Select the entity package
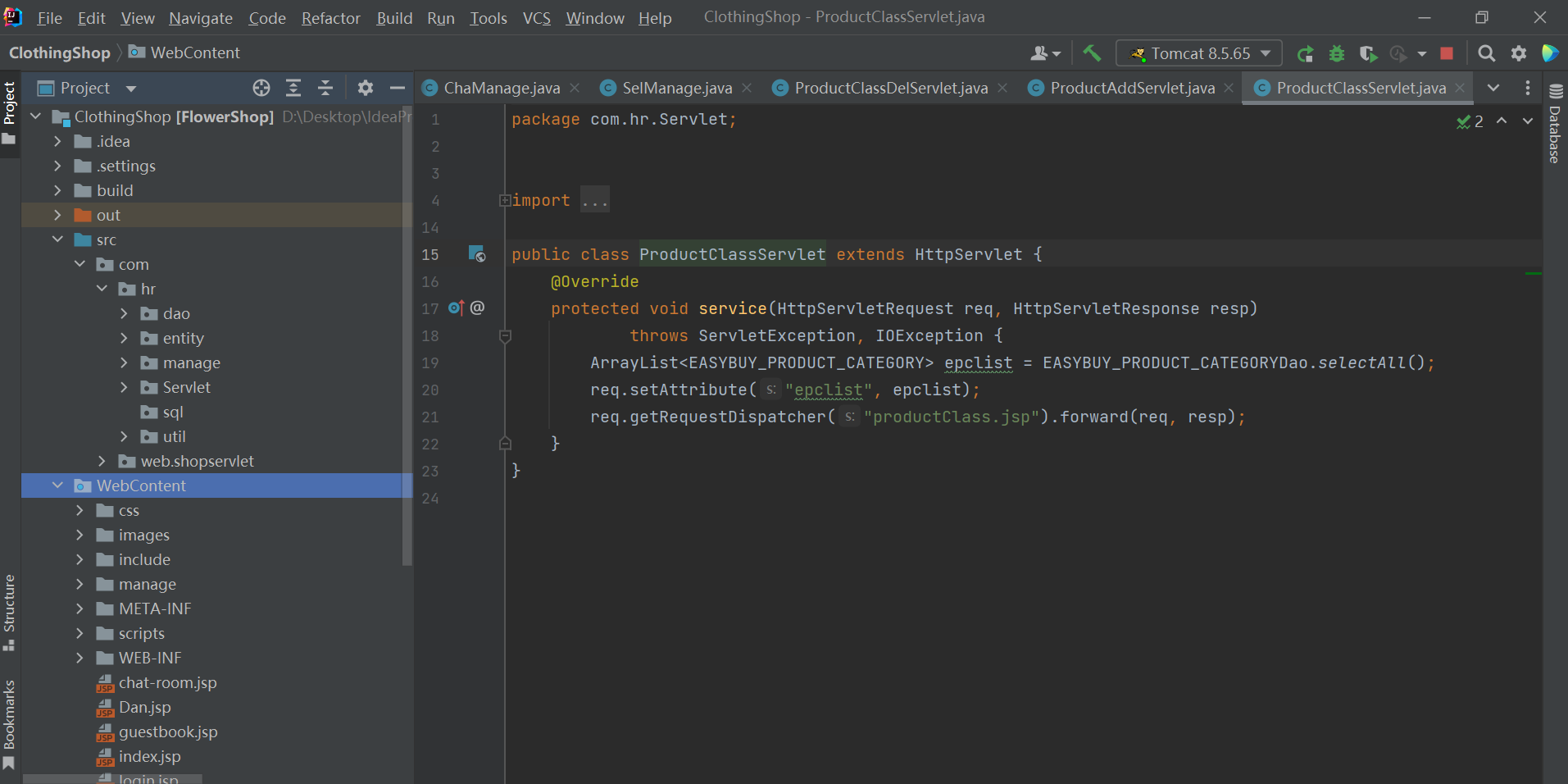Image resolution: width=1568 pixels, height=784 pixels. [x=183, y=338]
